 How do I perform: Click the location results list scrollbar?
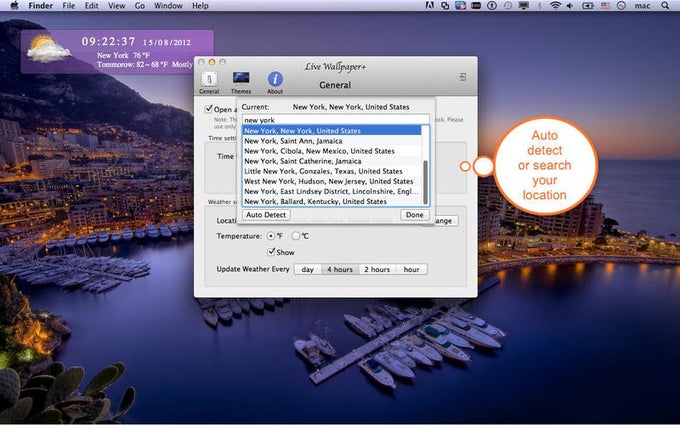tap(426, 182)
